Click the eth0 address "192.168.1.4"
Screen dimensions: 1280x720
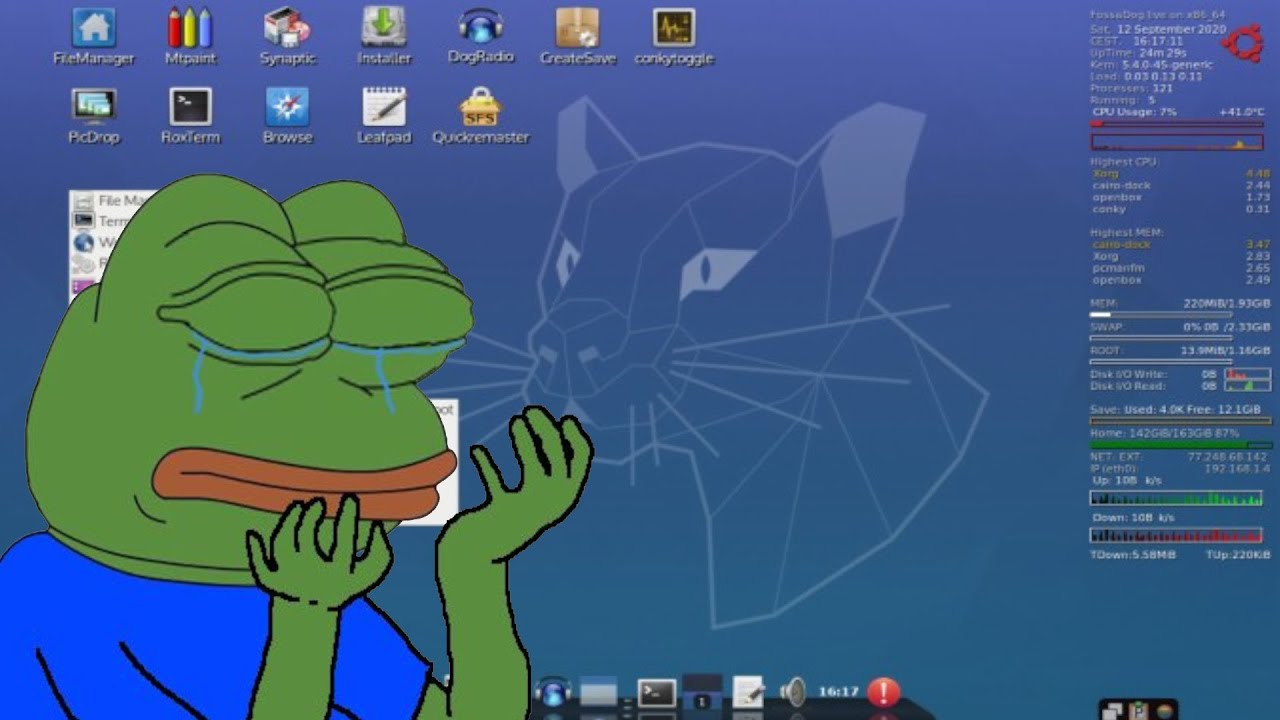[1237, 469]
